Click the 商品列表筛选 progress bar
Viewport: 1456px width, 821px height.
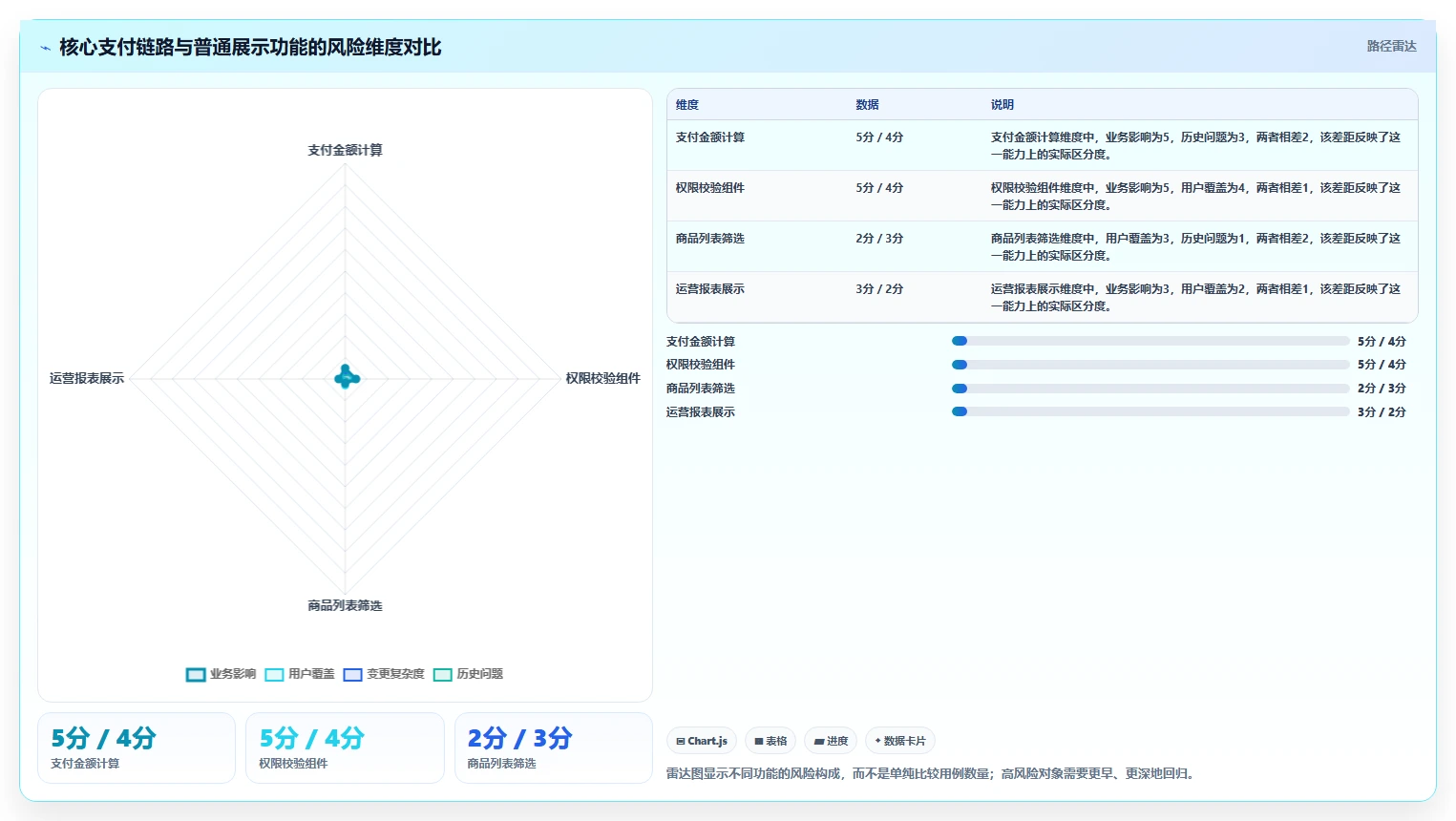click(1150, 389)
